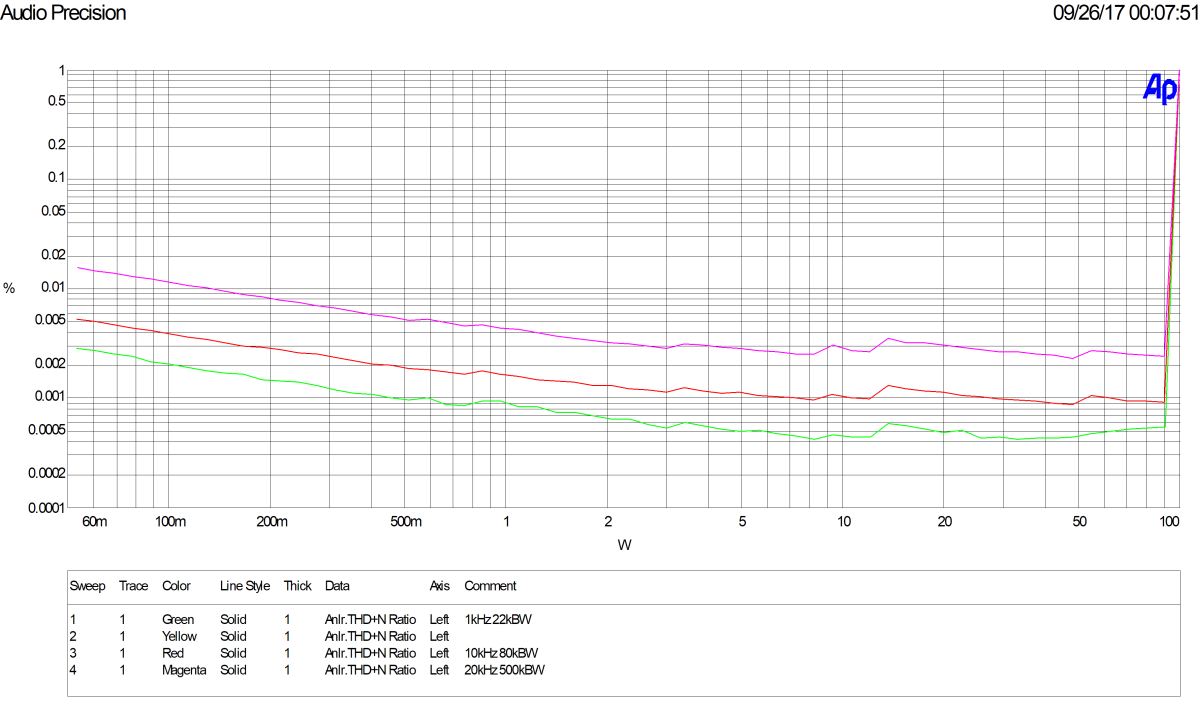Click the 20 label on the horizontal axis
This screenshot has width=1200, height=723.
(944, 522)
